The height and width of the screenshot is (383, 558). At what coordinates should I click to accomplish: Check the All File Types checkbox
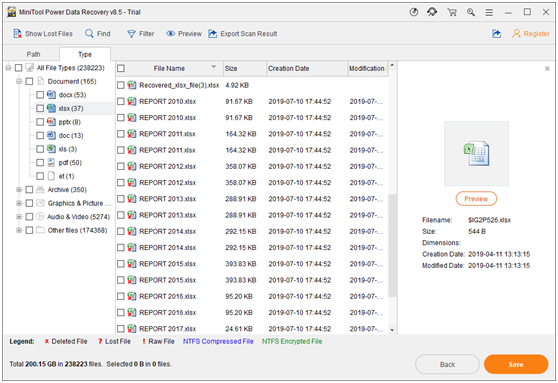[x=19, y=68]
